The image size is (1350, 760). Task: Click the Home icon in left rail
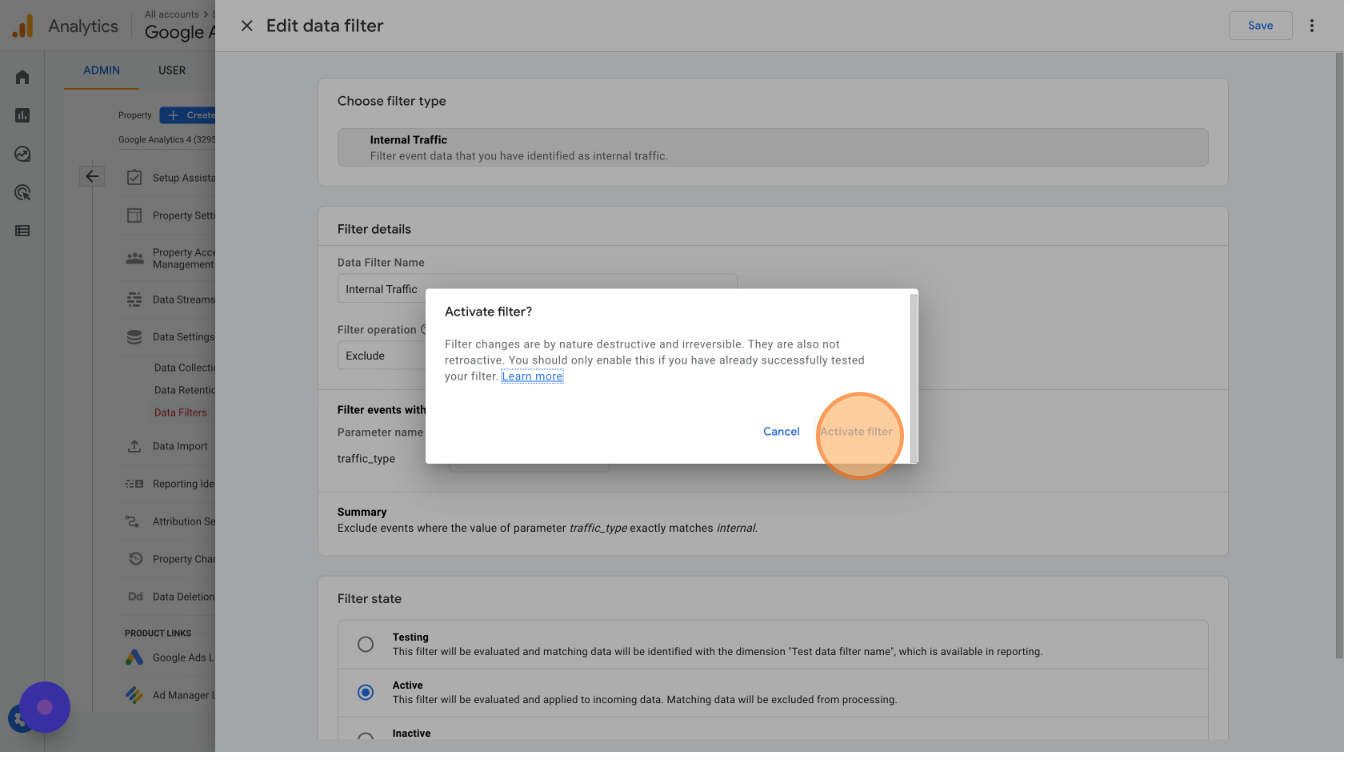pos(22,77)
